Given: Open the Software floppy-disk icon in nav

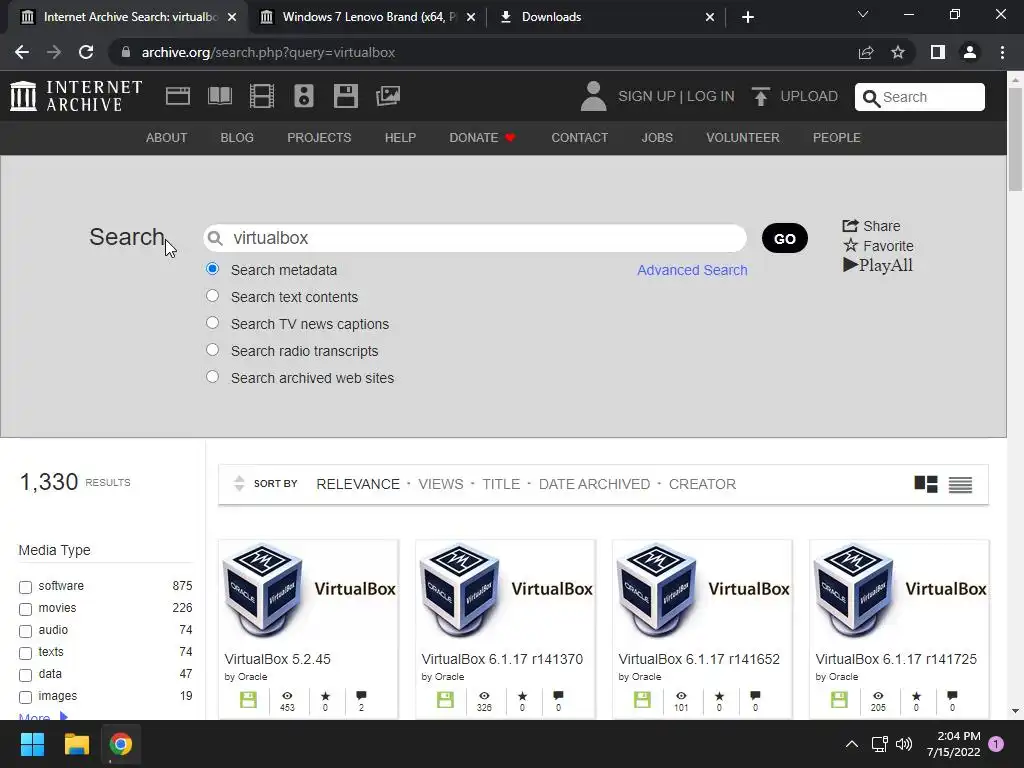Looking at the screenshot, I should tap(345, 96).
